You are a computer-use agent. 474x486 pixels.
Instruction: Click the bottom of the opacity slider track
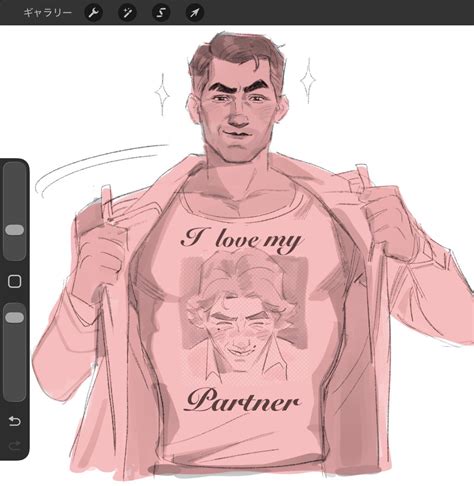pos(15,393)
